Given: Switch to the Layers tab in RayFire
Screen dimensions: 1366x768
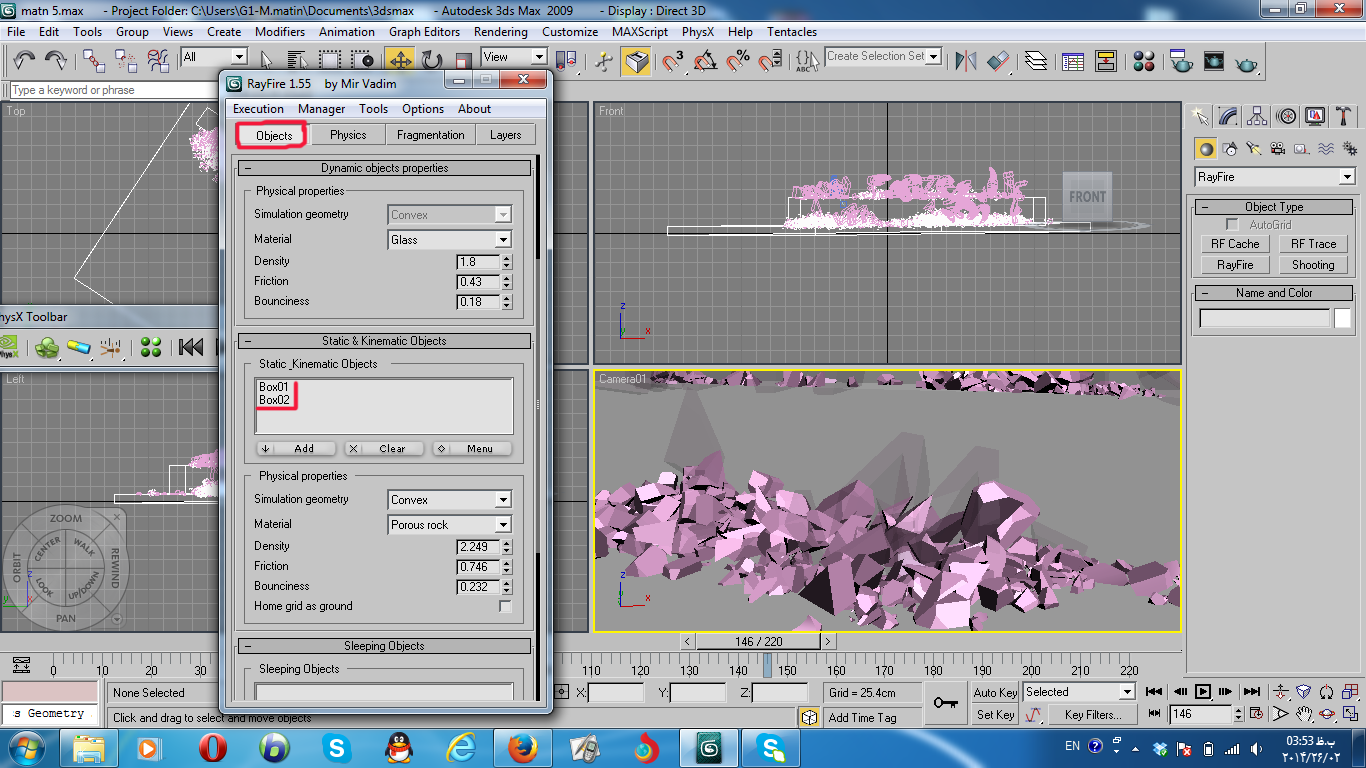Looking at the screenshot, I should (505, 135).
